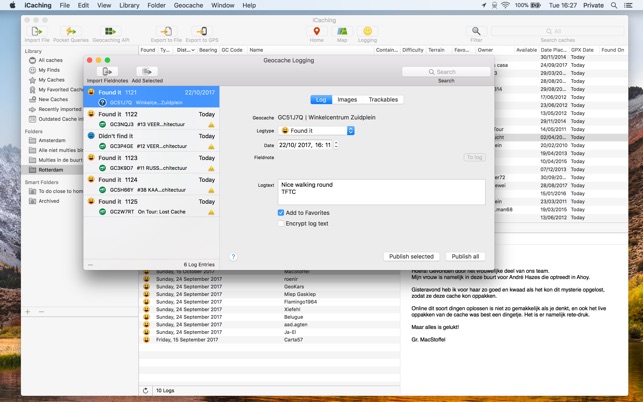Image resolution: width=643 pixels, height=402 pixels.
Task: Select the Didn't find it GC3P4GE entry
Action: pyautogui.click(x=151, y=141)
